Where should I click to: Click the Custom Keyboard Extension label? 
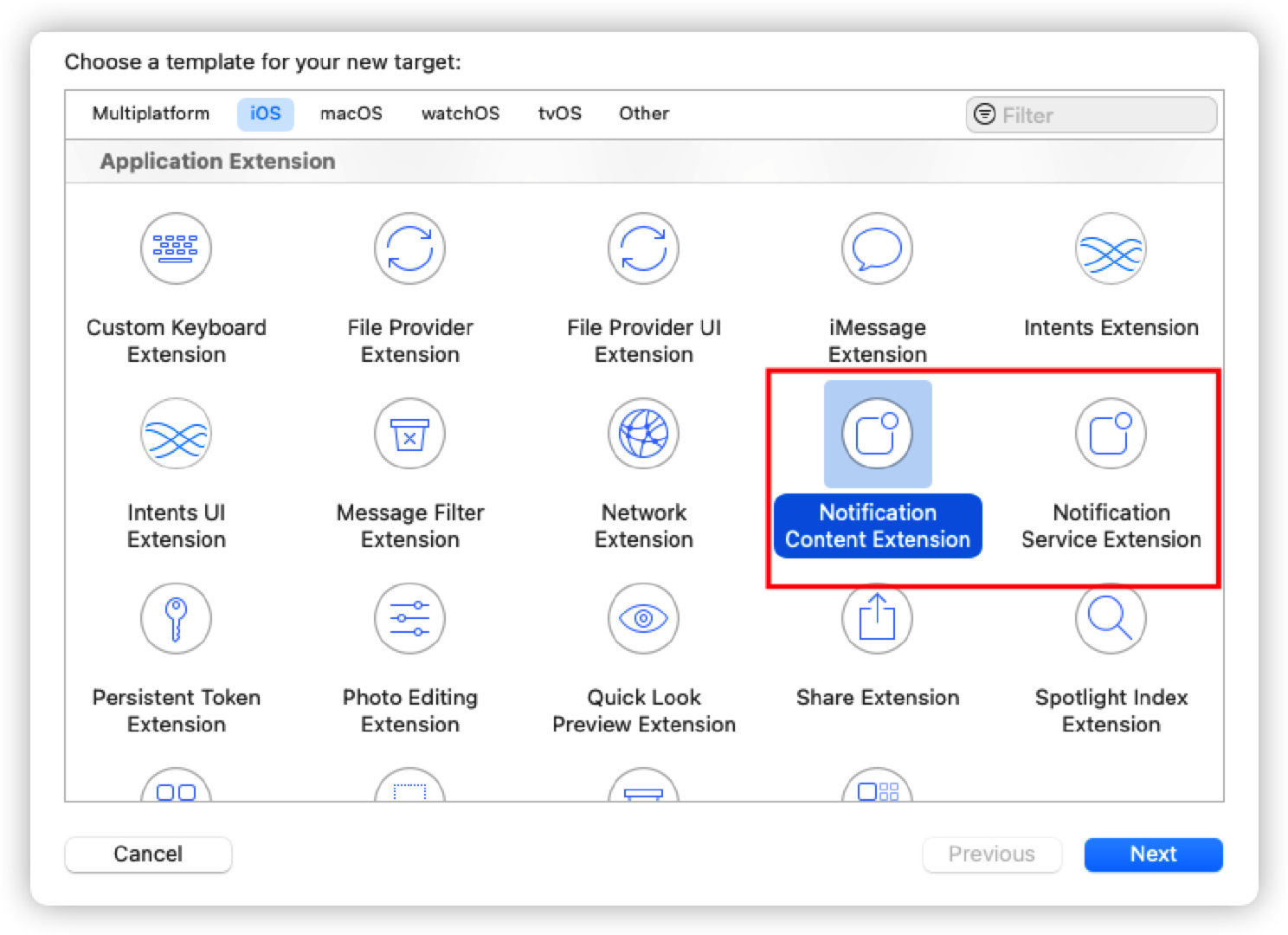[x=176, y=341]
